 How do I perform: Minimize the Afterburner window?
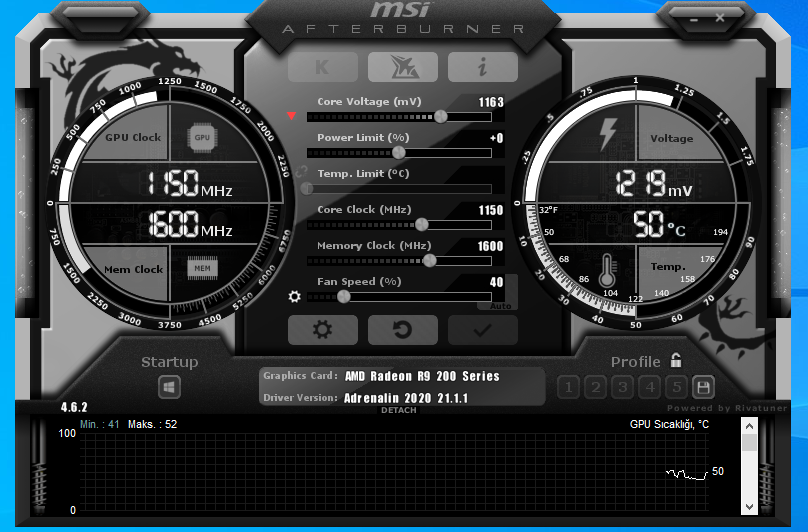(694, 20)
